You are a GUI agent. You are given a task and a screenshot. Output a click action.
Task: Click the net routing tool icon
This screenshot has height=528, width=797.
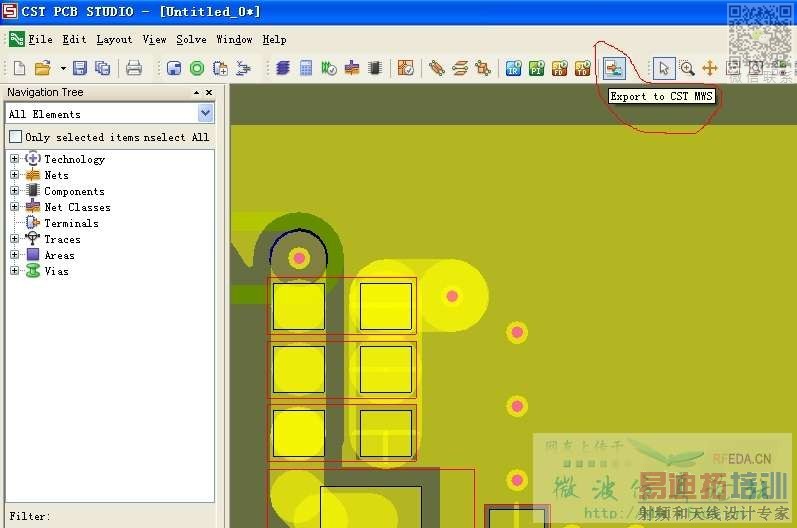(243, 68)
